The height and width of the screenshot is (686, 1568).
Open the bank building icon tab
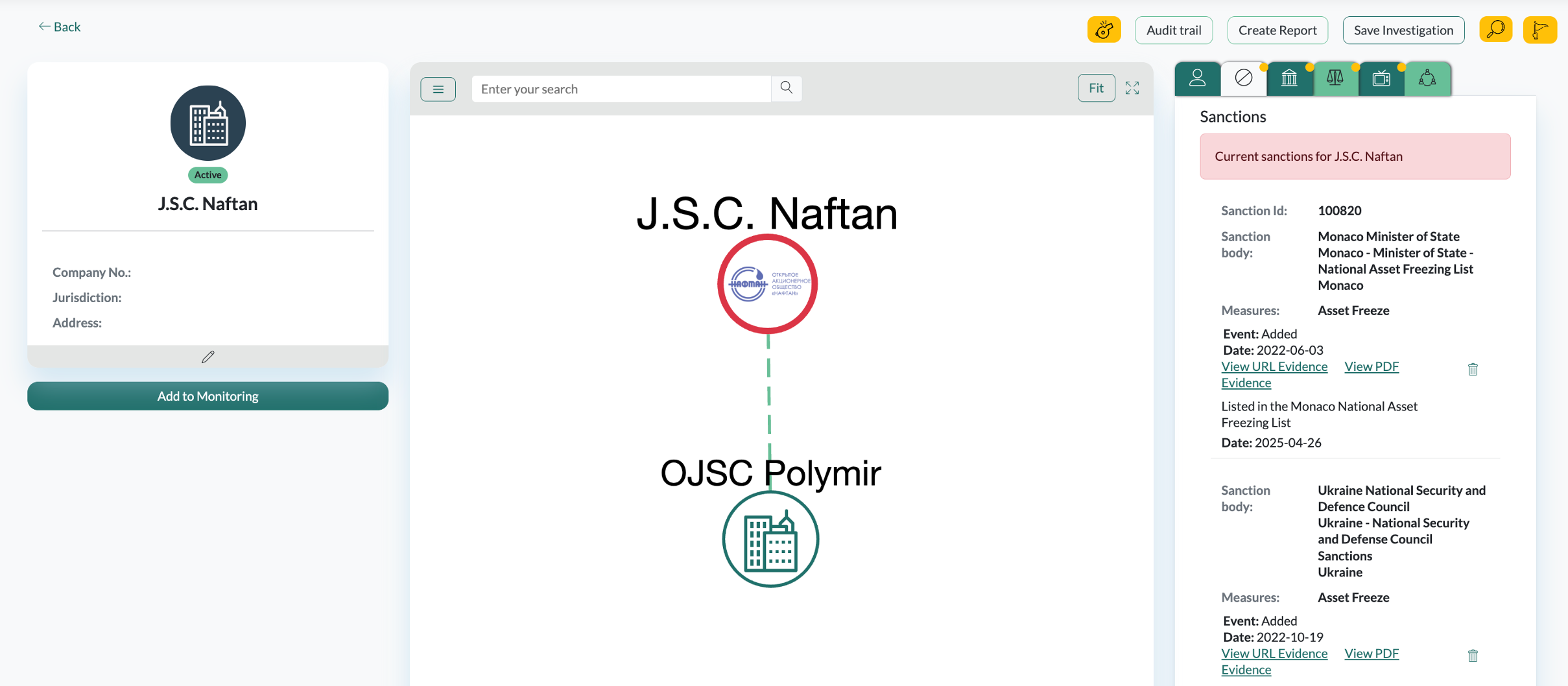pos(1289,78)
